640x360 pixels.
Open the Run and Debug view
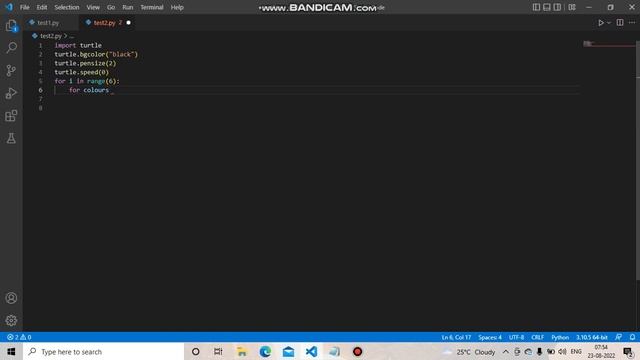tap(11, 93)
